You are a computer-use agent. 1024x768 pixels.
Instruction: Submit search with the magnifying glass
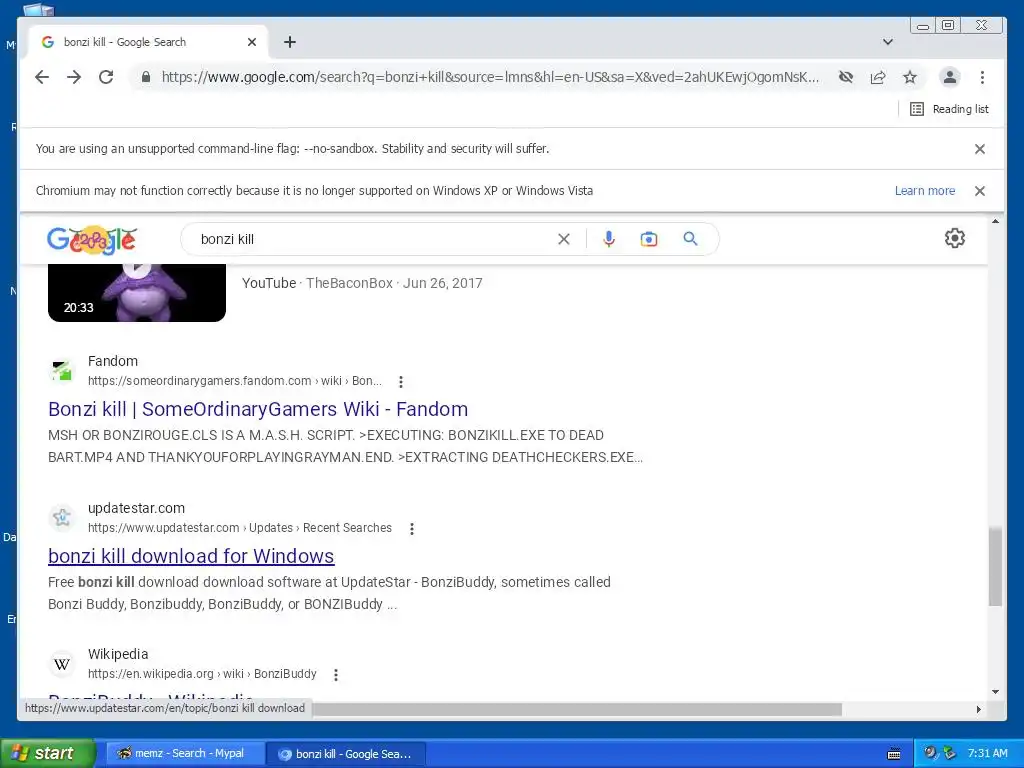pyautogui.click(x=690, y=239)
